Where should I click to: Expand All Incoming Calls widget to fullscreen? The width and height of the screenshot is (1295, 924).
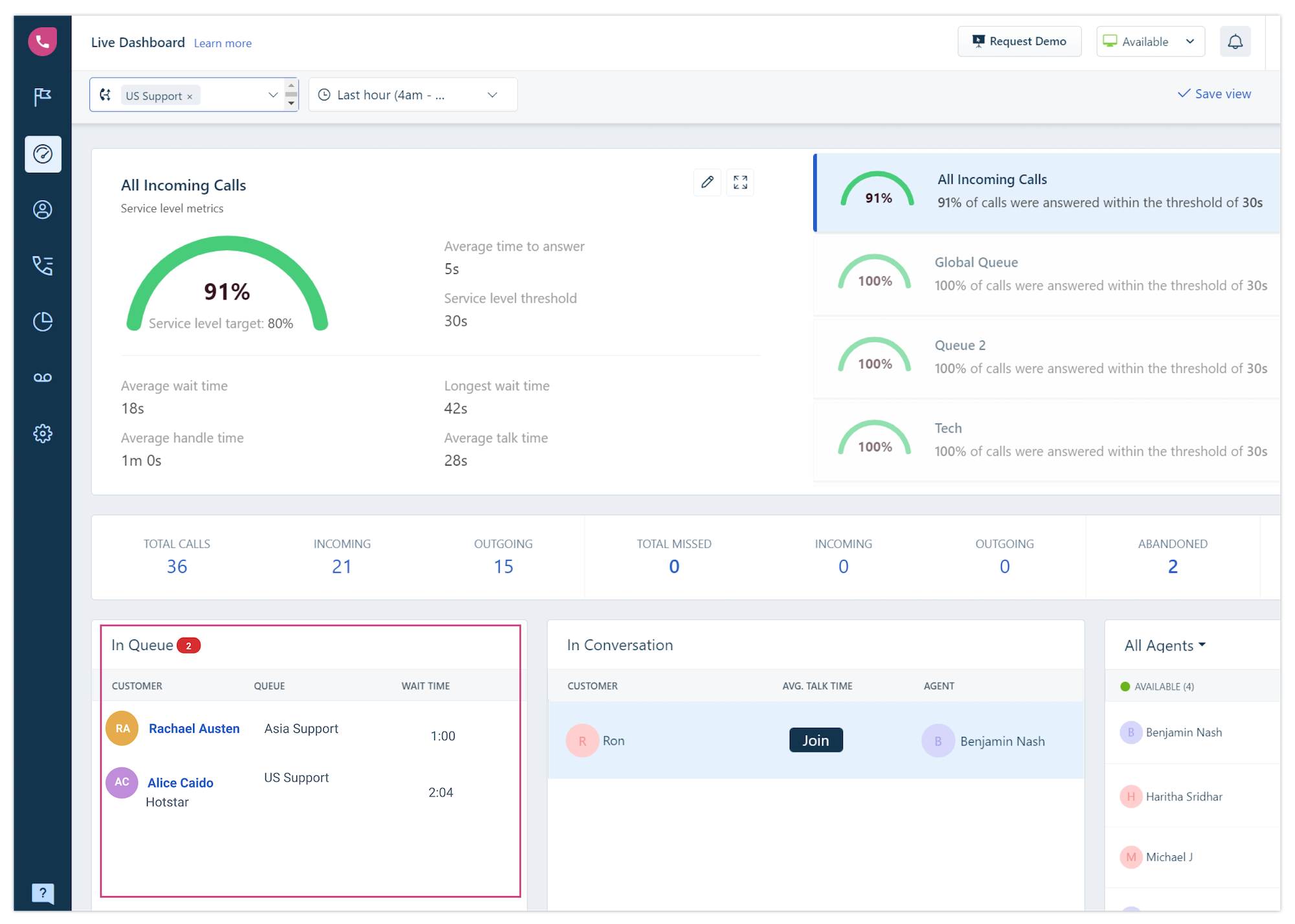tap(740, 183)
